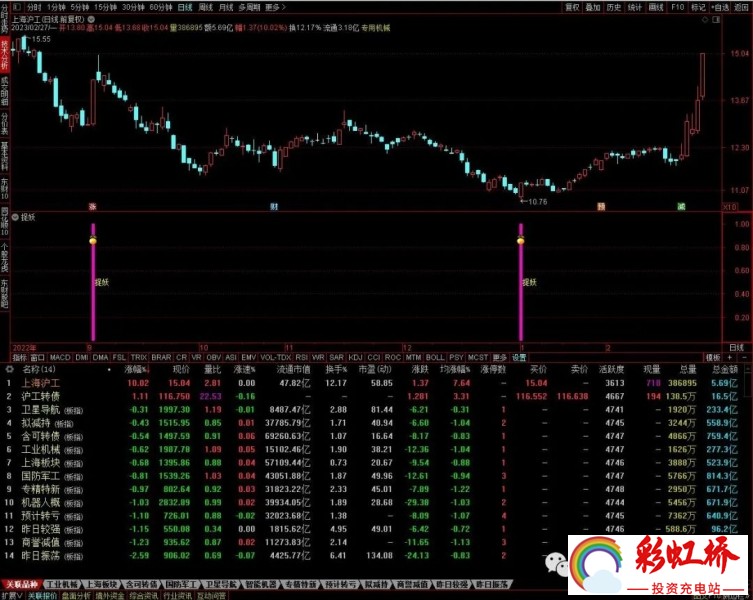
Task: Click the chart layout icon before 分时
Action: 17,7
